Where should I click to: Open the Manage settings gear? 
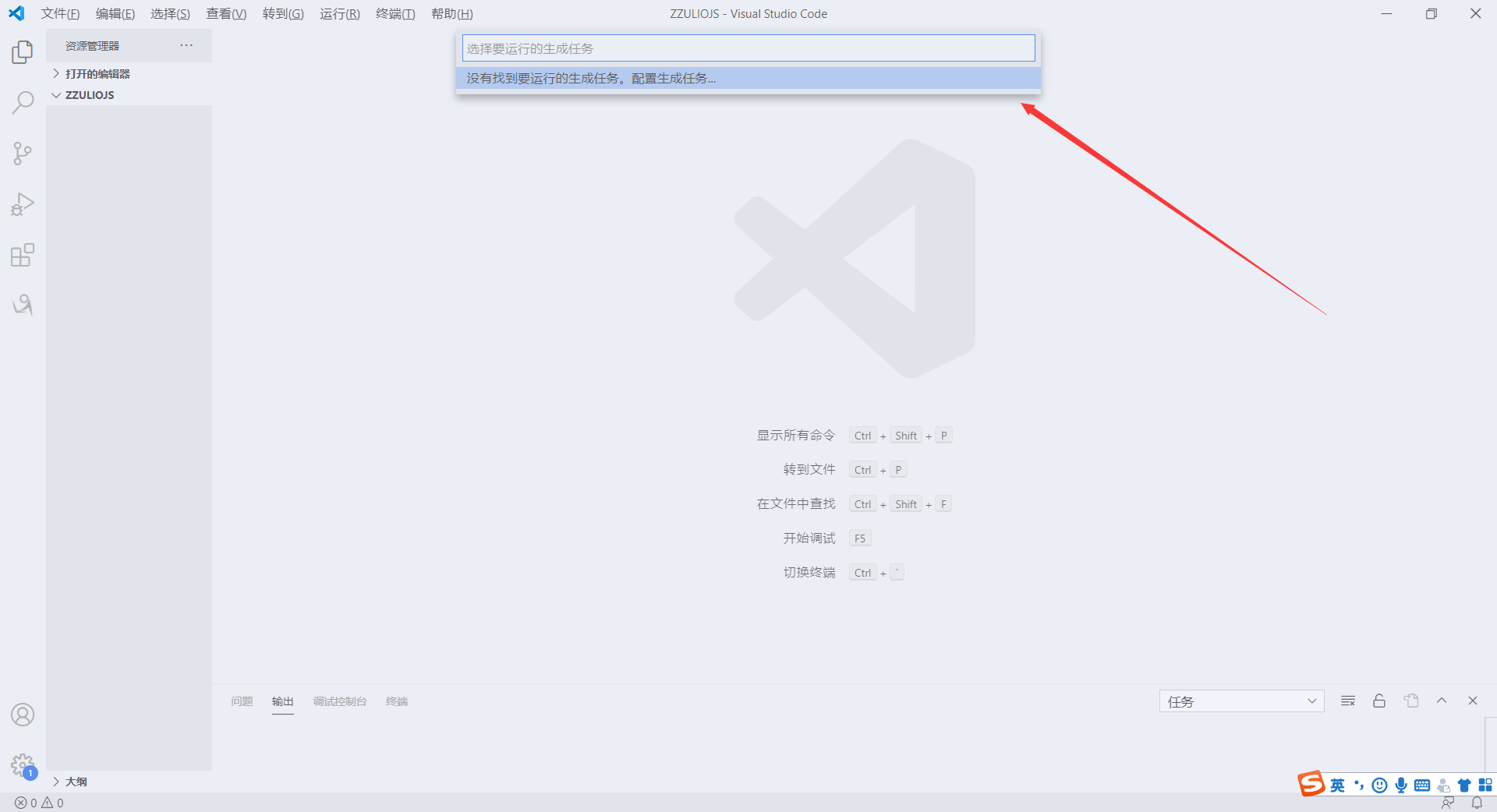coord(23,765)
